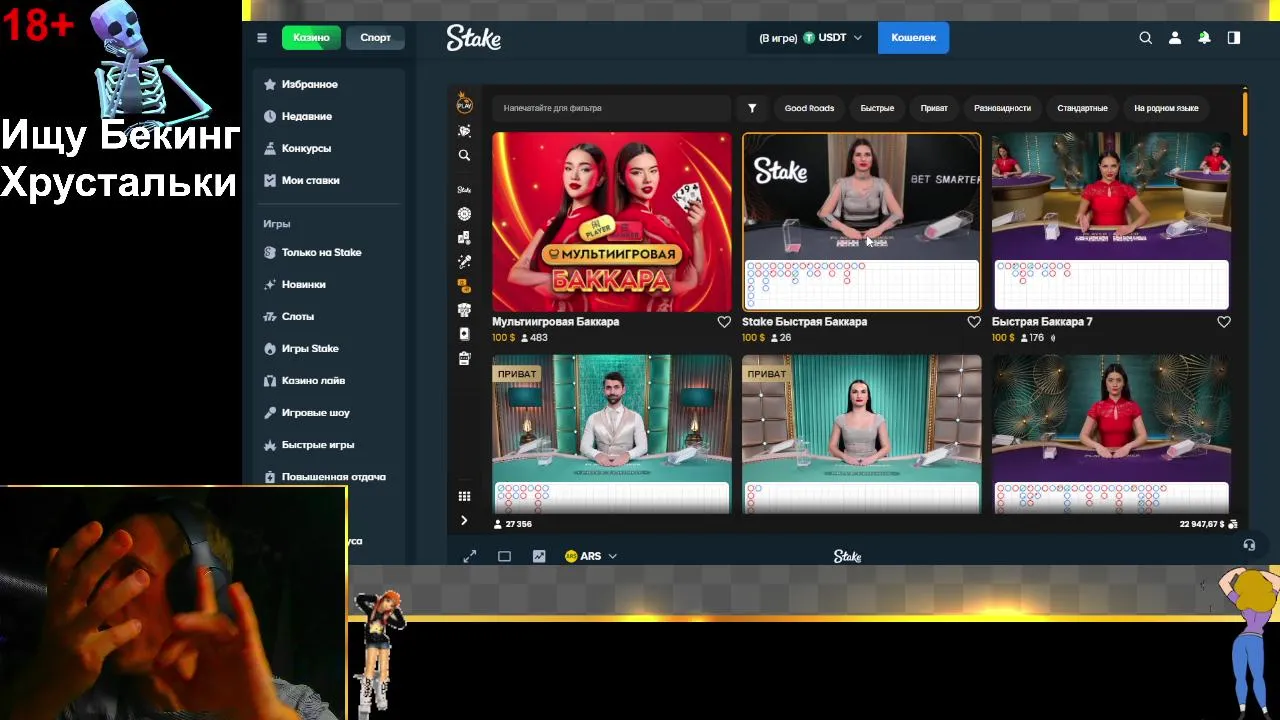Select Новинки category
This screenshot has height=720, width=1280.
330,285
